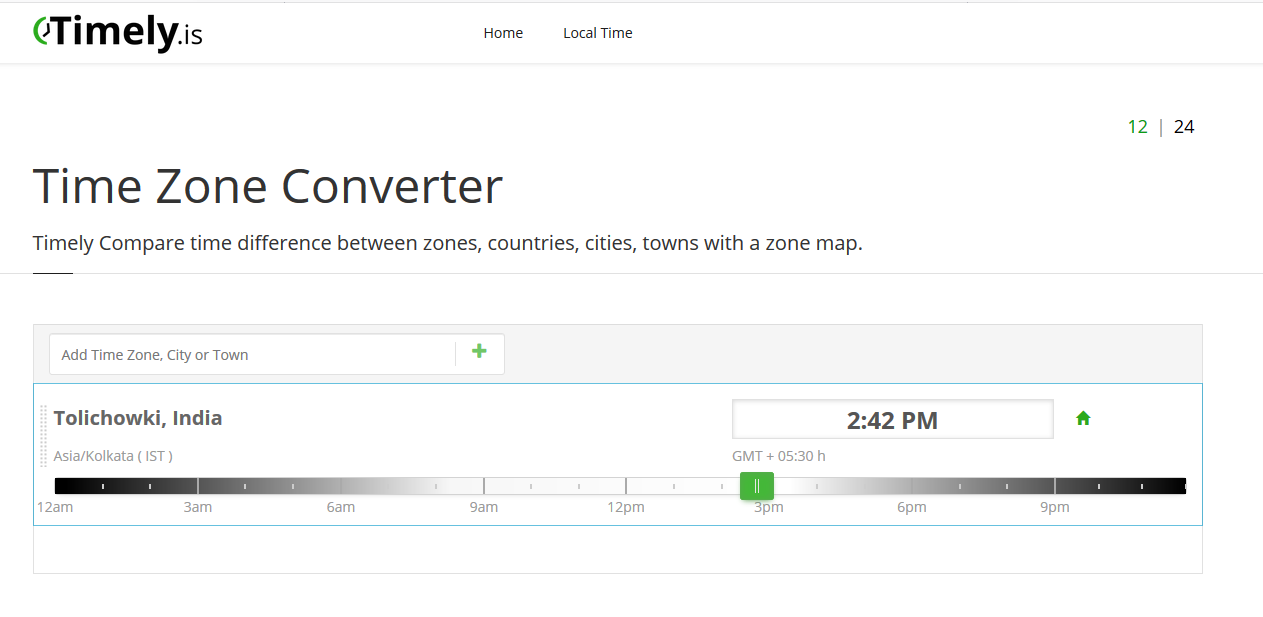The image size is (1263, 617).
Task: Set time by clicking the 6pm timeline mark
Action: point(911,485)
